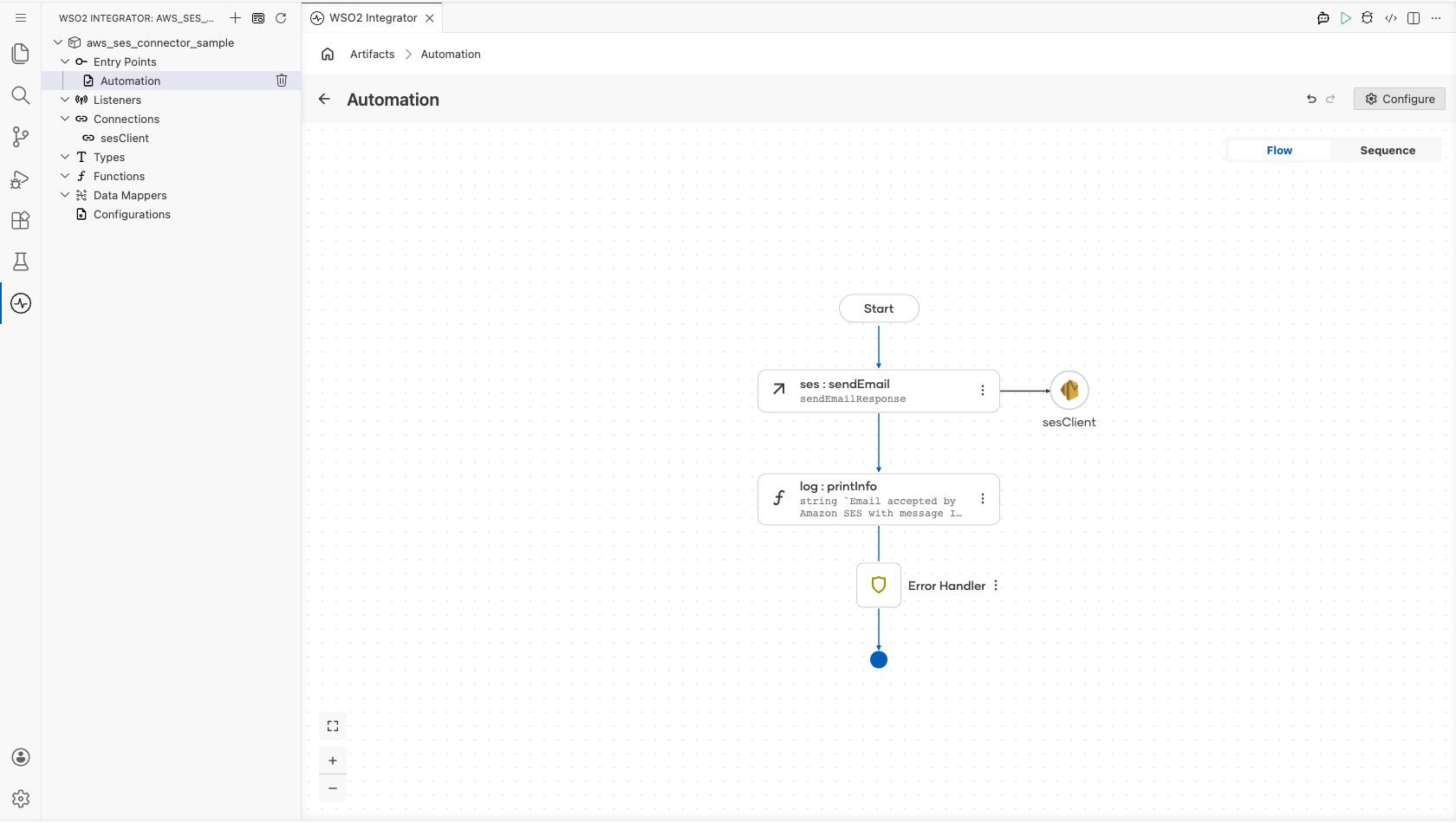Select sesClient connection in tree
The width and height of the screenshot is (1456, 823).
point(125,138)
